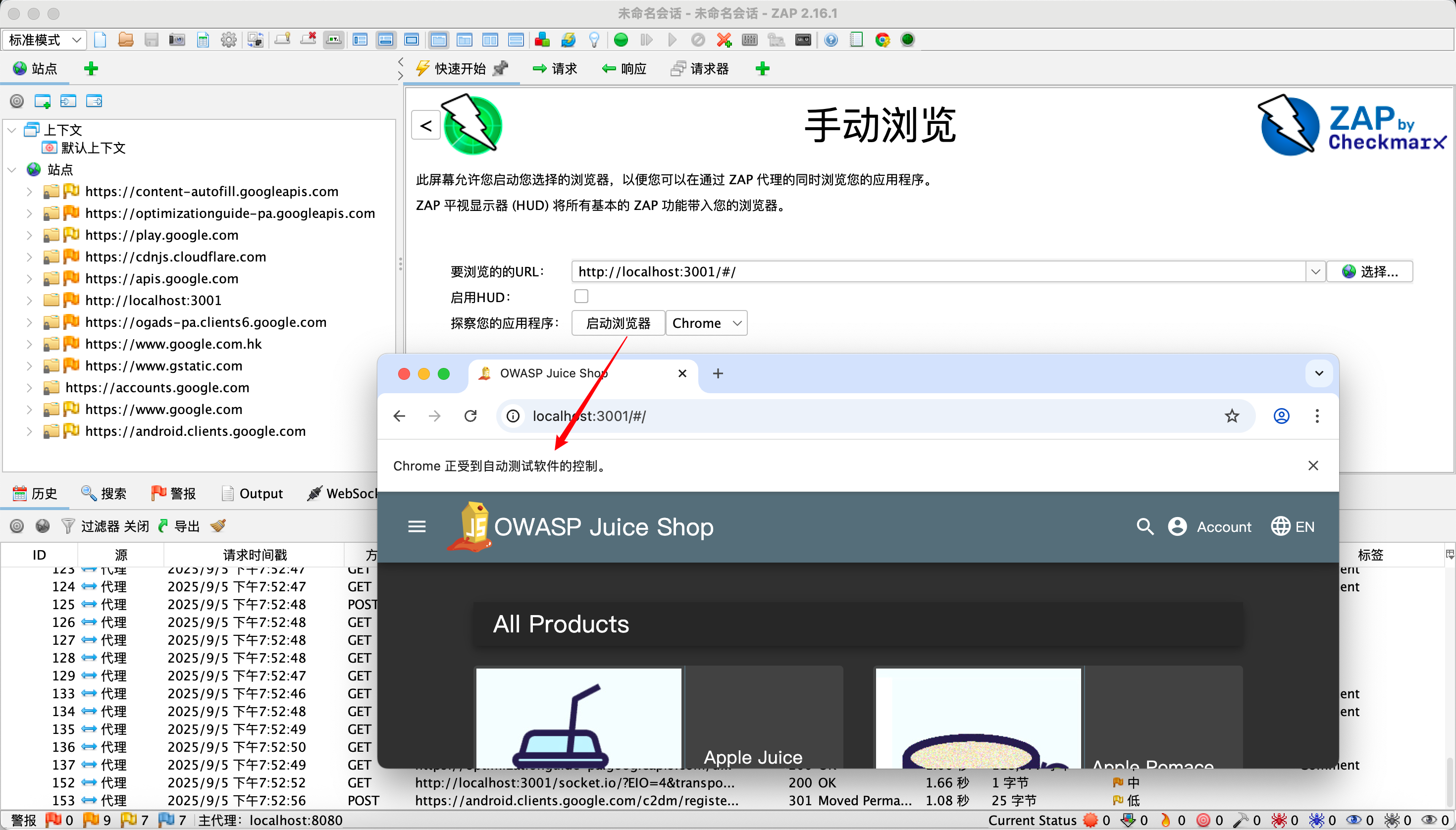Expand https://www.gstatic.com tree node
Screen dimensions: 1456x830
click(30, 366)
